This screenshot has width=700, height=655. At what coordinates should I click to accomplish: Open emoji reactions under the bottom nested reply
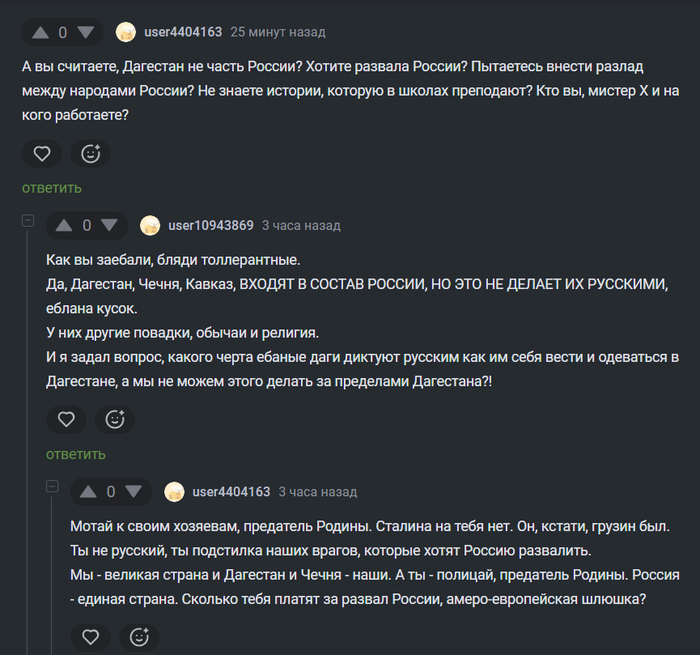[139, 636]
